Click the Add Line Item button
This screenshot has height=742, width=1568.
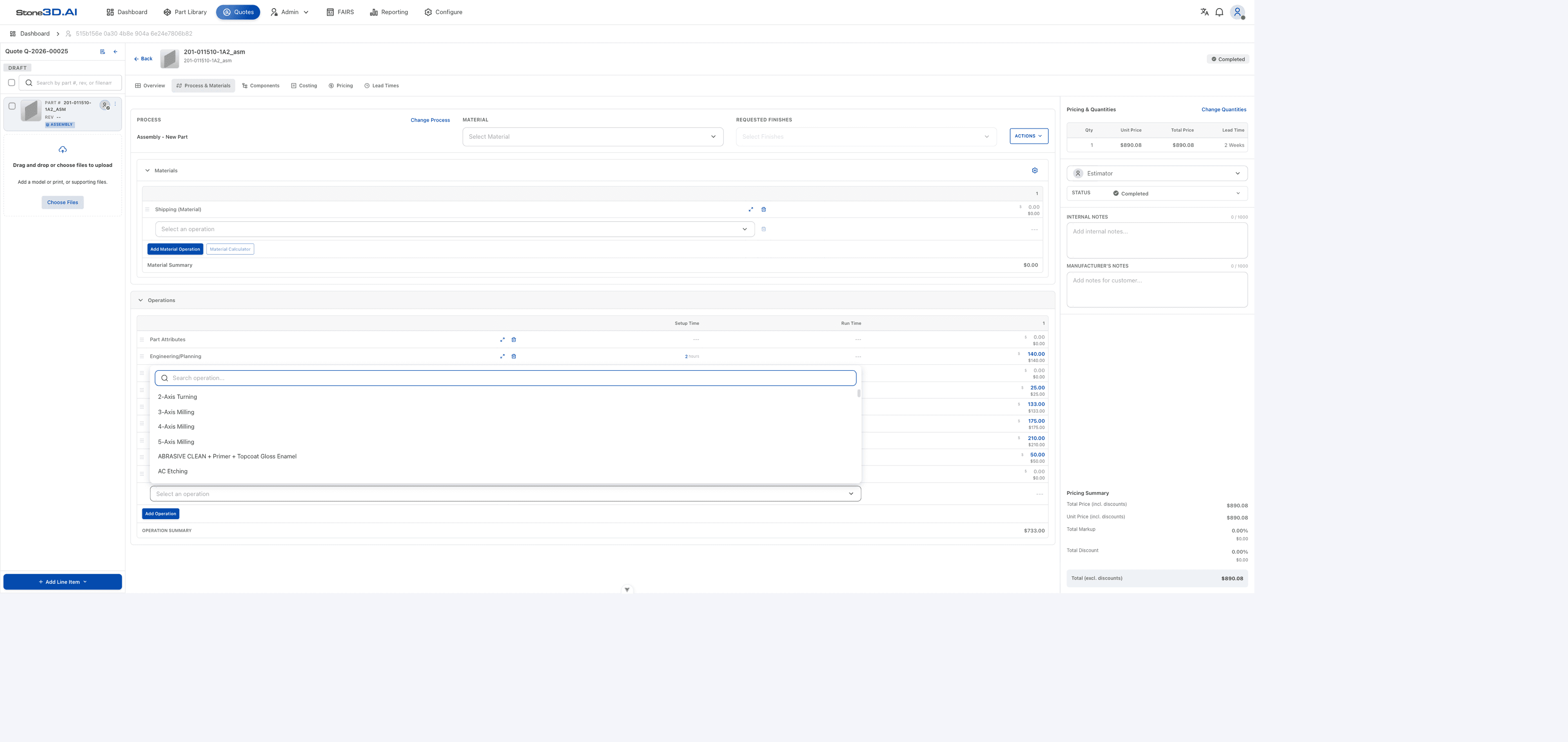[63, 582]
